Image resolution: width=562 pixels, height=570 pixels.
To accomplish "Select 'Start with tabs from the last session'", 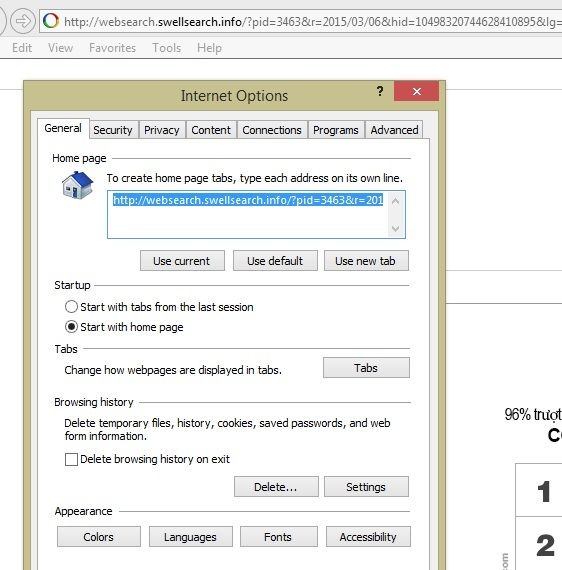I will coord(71,306).
